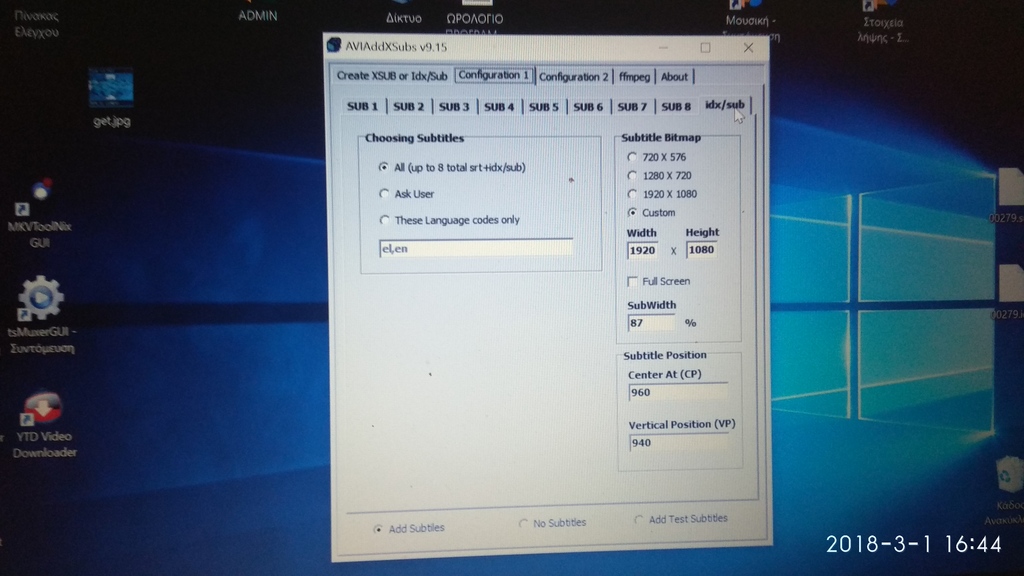Open the get.jpg desktop file
Viewport: 1024px width, 576px height.
point(111,90)
